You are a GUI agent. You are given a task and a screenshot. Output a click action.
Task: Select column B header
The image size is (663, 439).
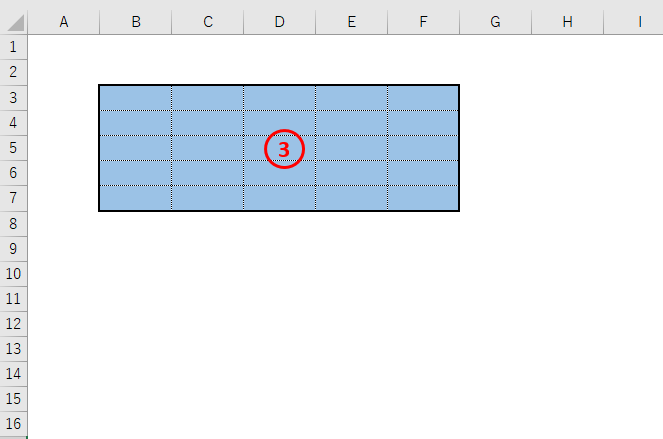(x=136, y=22)
